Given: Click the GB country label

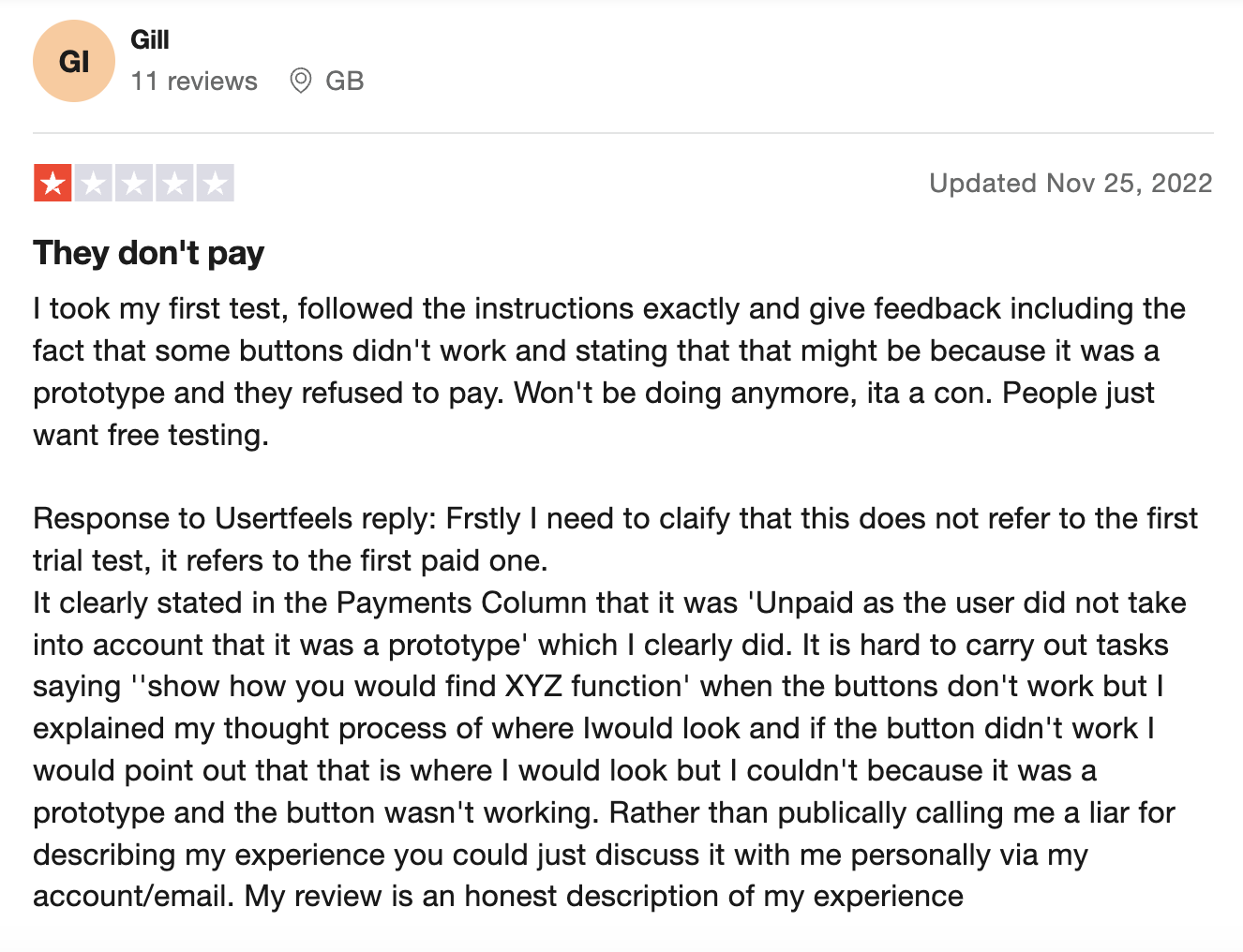Looking at the screenshot, I should (x=344, y=82).
